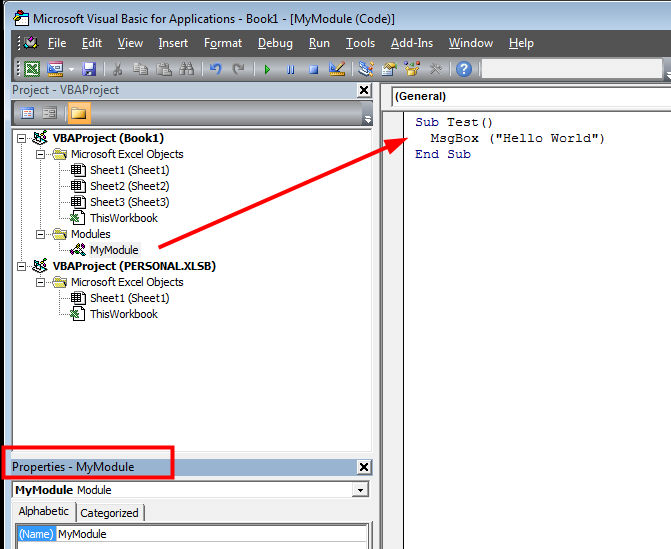Collapse the VBAProject (PERSONAL.XLSB) node

(21, 266)
